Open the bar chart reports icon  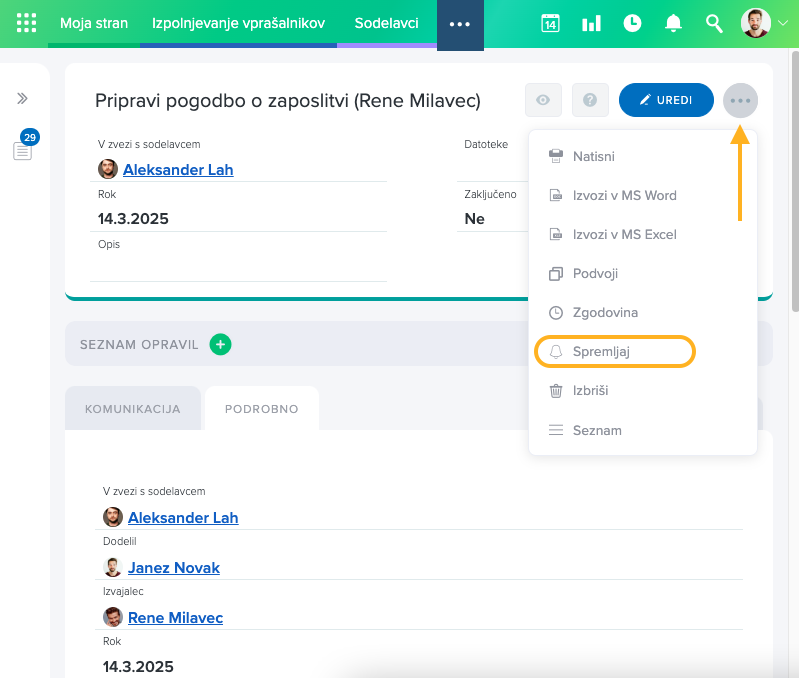click(591, 23)
